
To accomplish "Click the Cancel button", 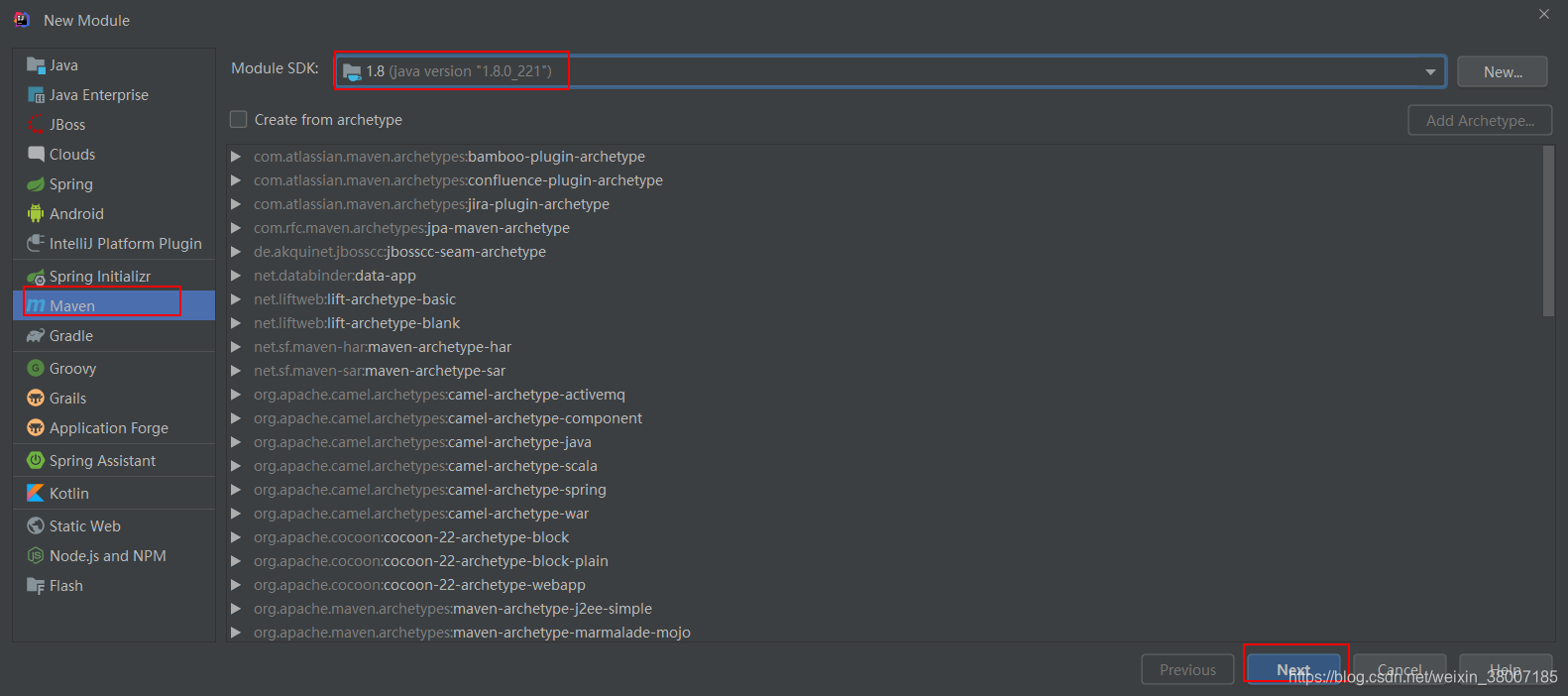I will [1400, 669].
